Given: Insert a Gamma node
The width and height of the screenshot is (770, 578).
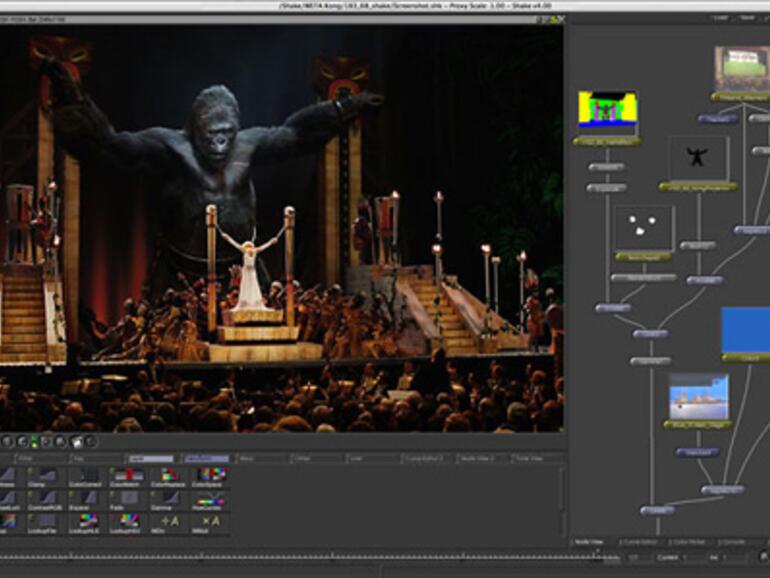Looking at the screenshot, I should coord(168,499).
